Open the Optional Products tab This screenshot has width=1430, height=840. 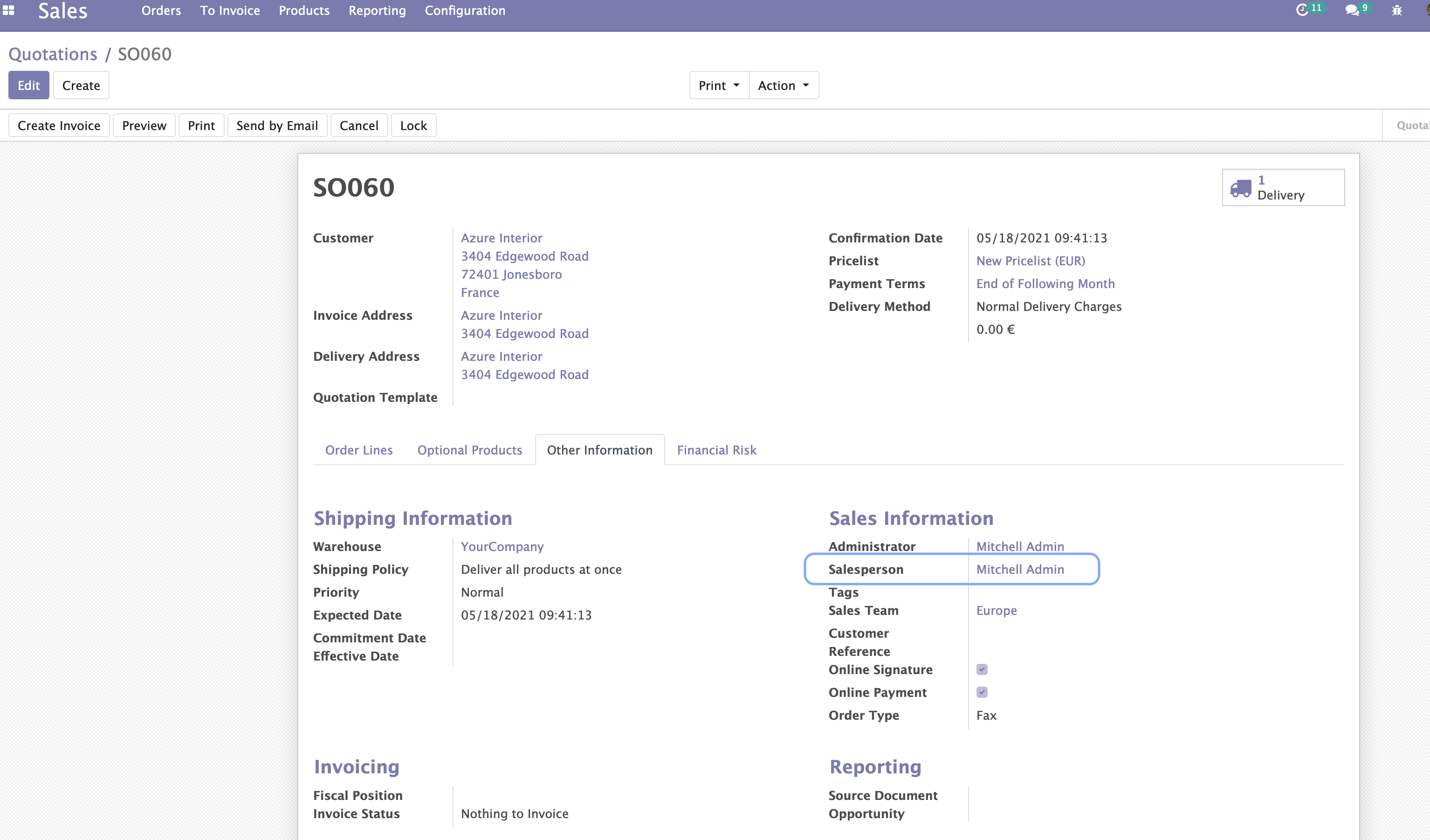click(469, 450)
